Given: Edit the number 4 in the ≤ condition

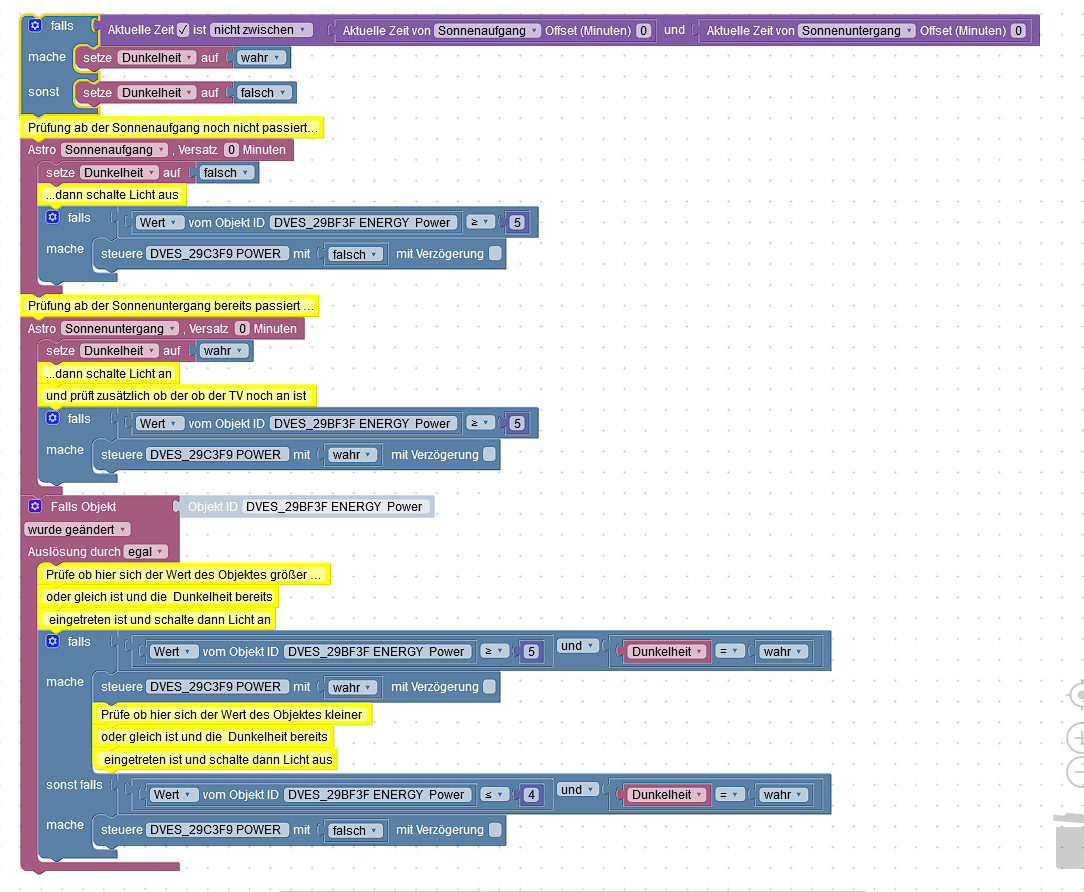Looking at the screenshot, I should click(531, 795).
